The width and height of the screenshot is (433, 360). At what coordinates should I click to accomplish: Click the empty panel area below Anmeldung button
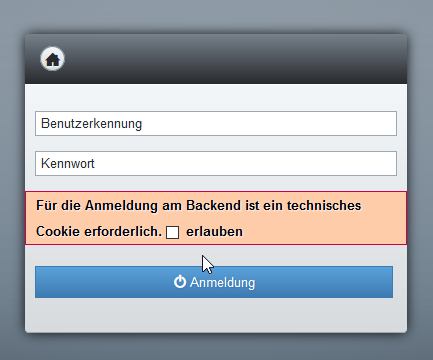pyautogui.click(x=216, y=315)
